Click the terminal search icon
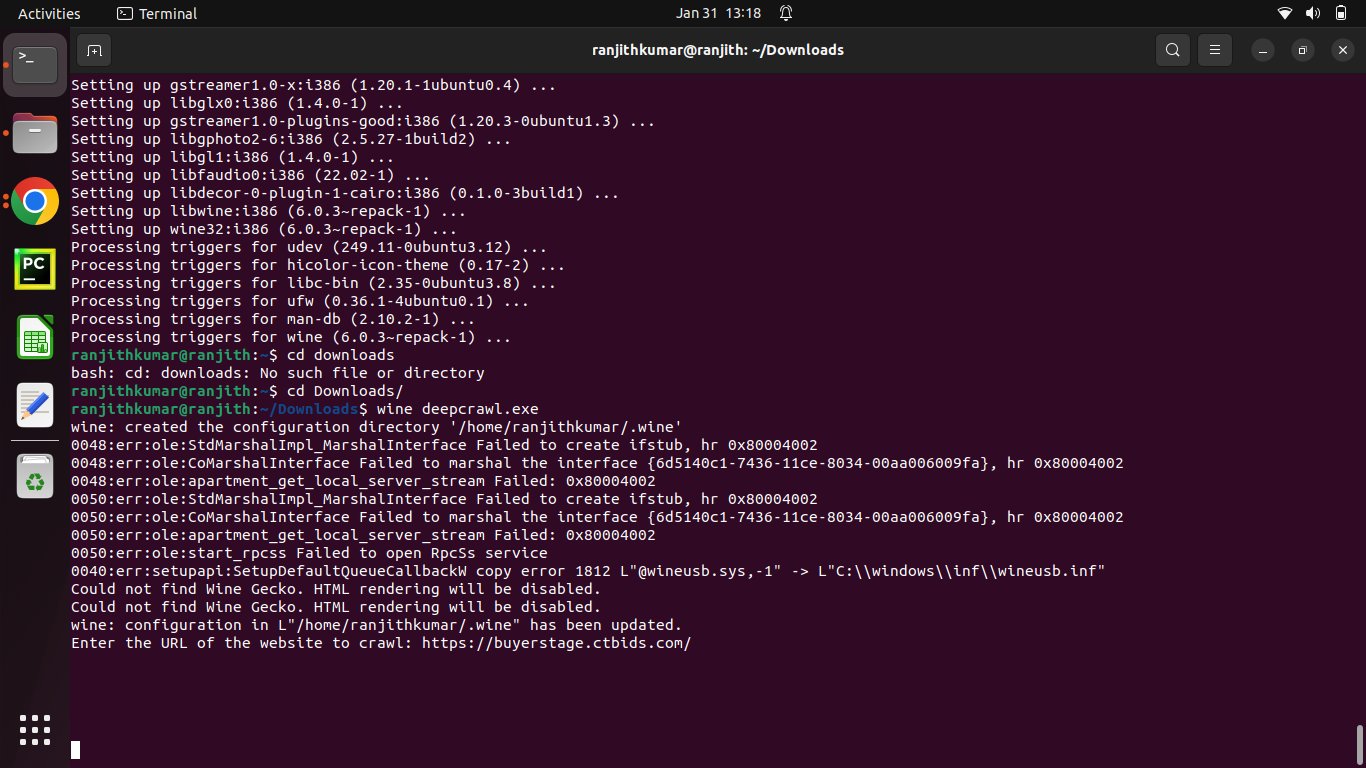 click(x=1172, y=50)
